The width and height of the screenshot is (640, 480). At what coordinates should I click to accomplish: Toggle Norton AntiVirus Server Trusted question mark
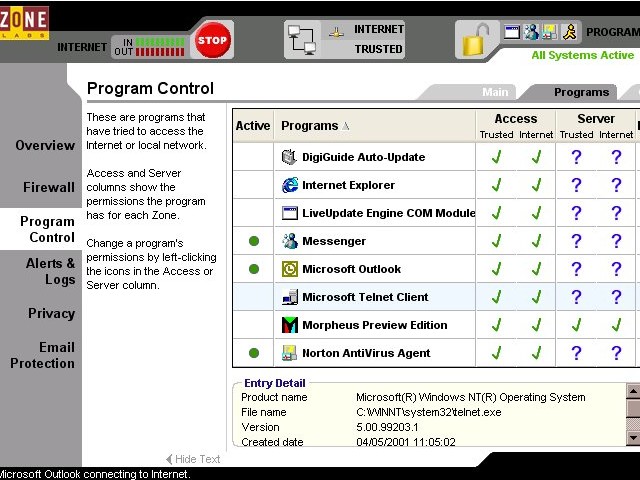[576, 353]
